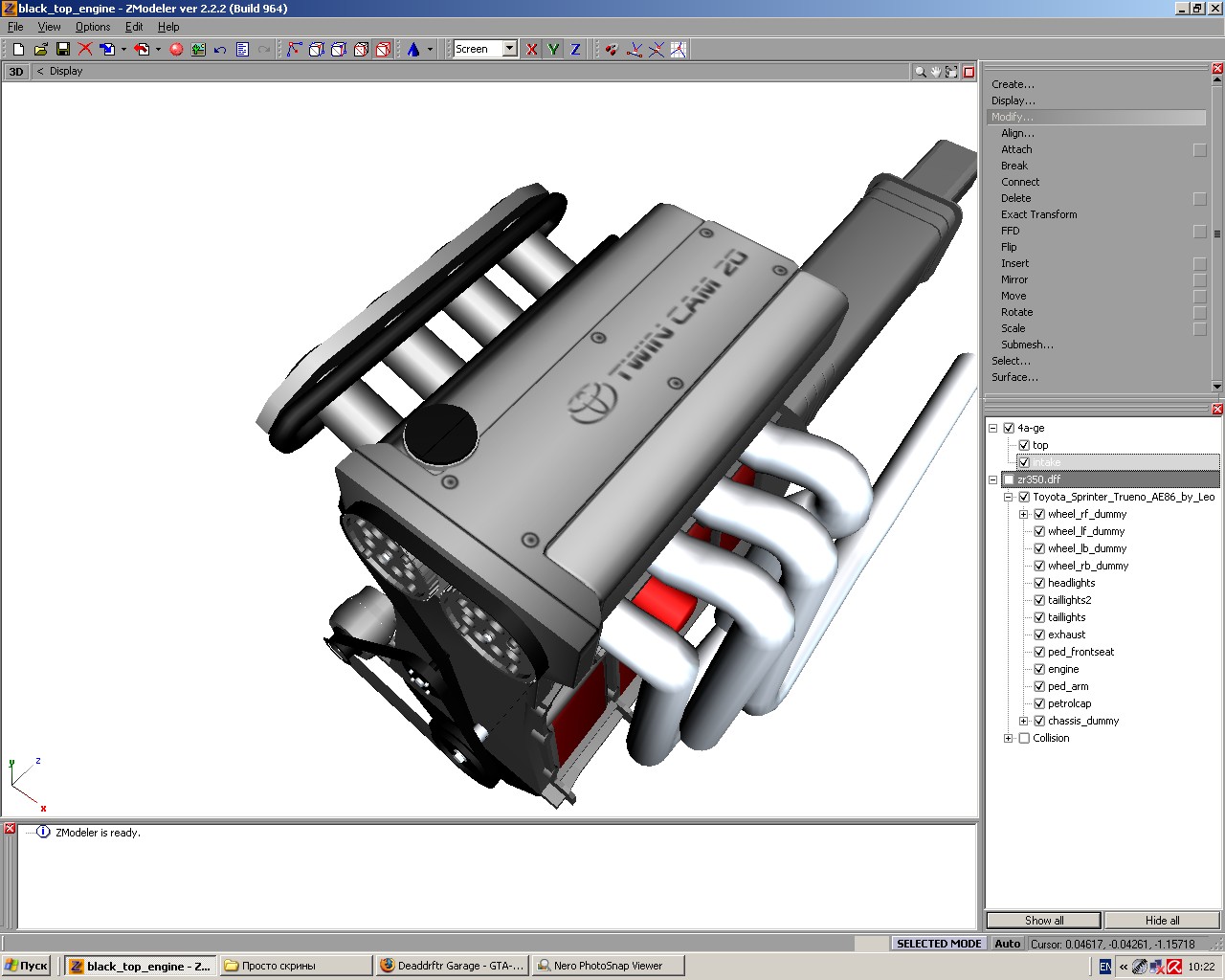Click the Show all button
Image resolution: width=1225 pixels, height=980 pixels.
1044,921
